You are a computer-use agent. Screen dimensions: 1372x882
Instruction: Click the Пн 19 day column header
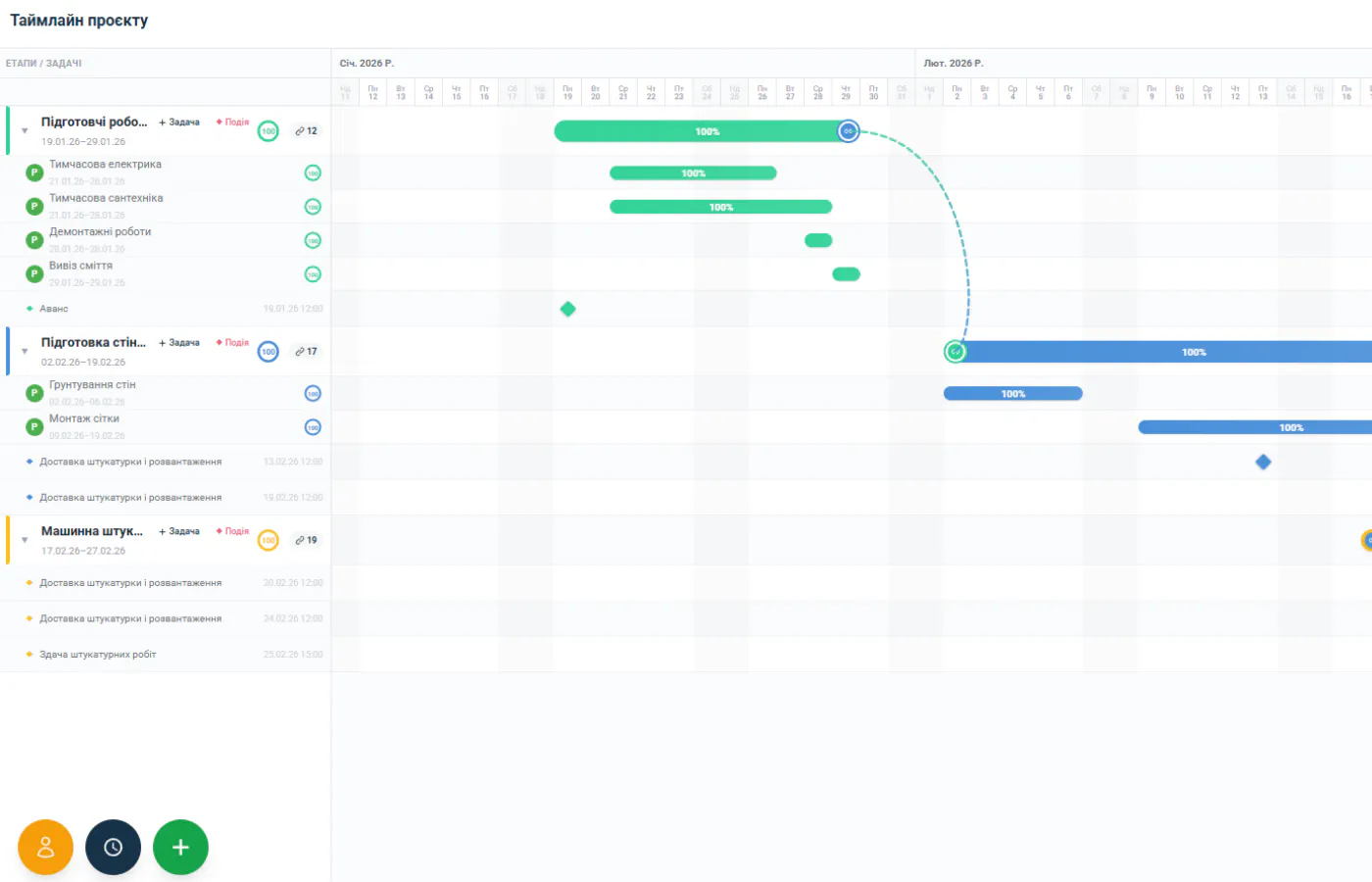[567, 92]
